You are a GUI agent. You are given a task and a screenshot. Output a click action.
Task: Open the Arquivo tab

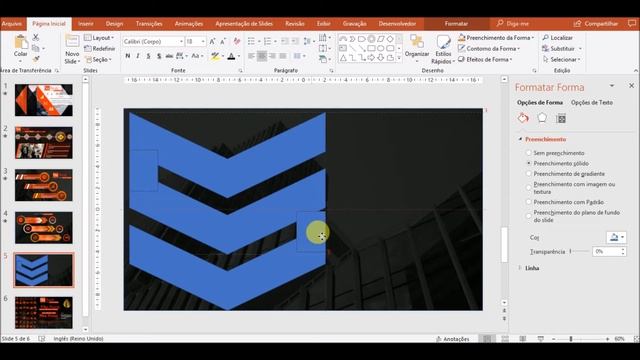[x=12, y=24]
